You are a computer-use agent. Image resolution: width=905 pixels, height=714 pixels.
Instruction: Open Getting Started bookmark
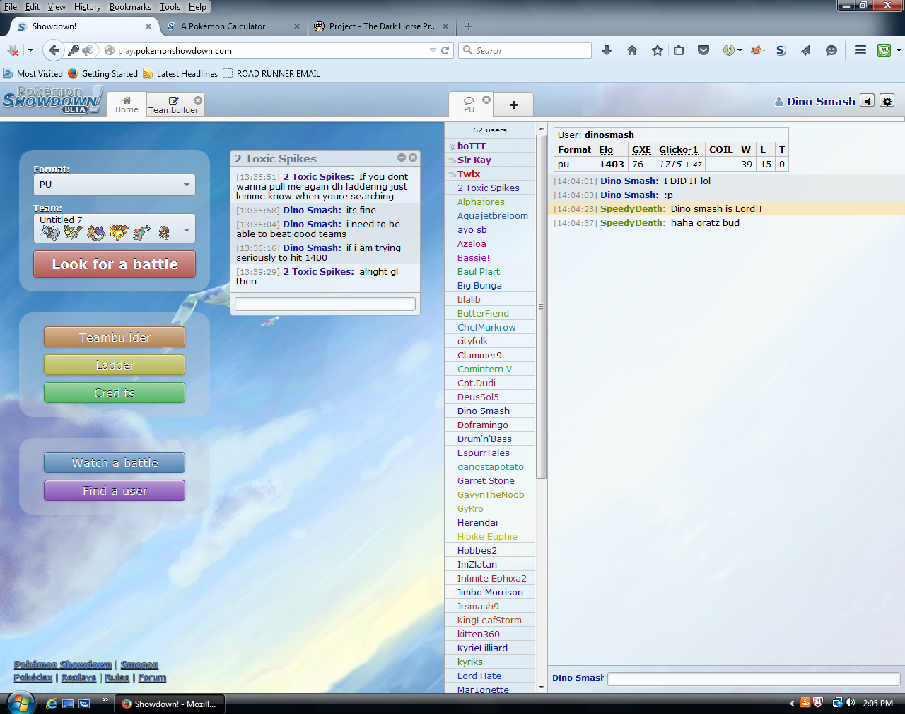[103, 73]
